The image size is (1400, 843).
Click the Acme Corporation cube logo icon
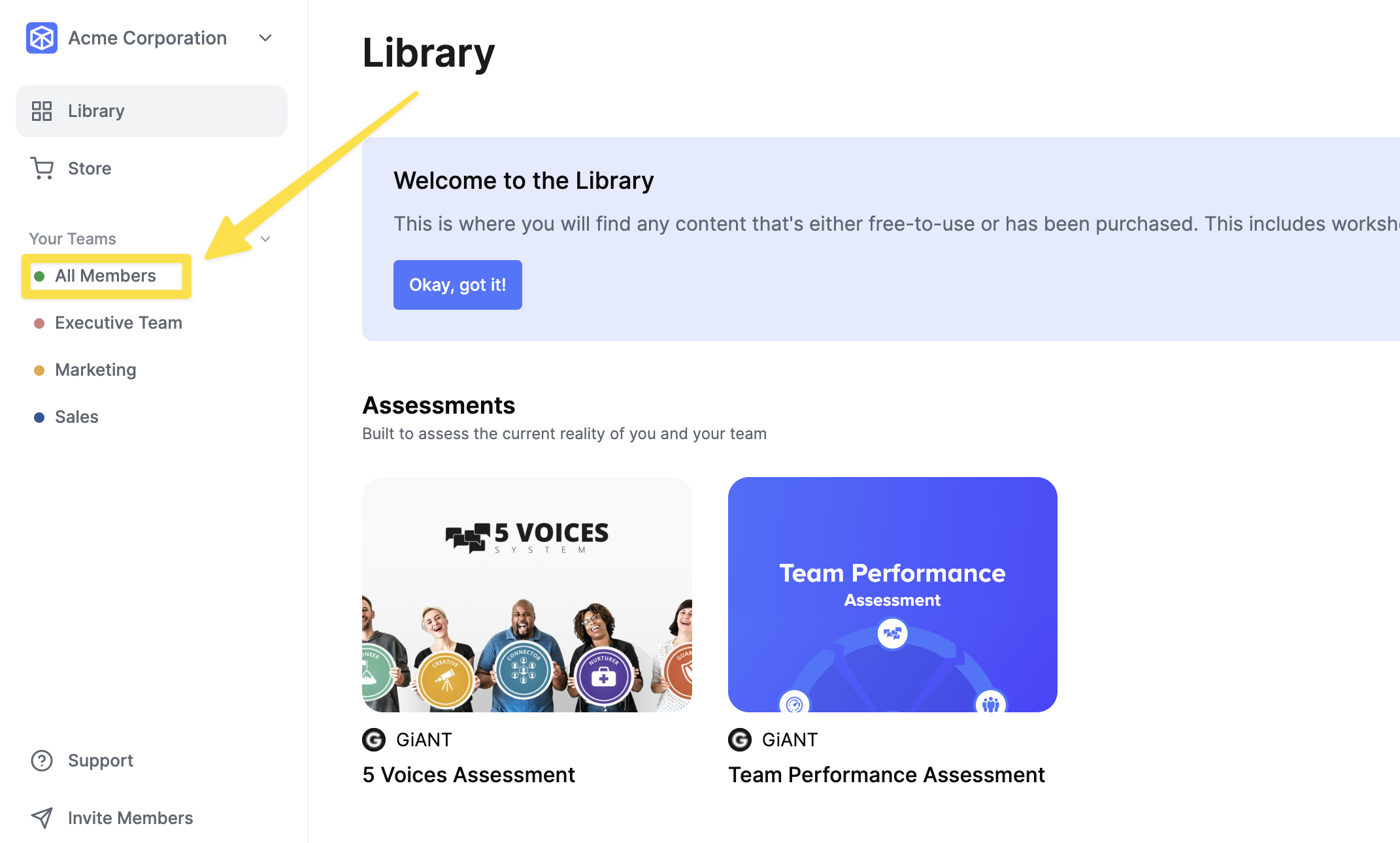(x=42, y=38)
